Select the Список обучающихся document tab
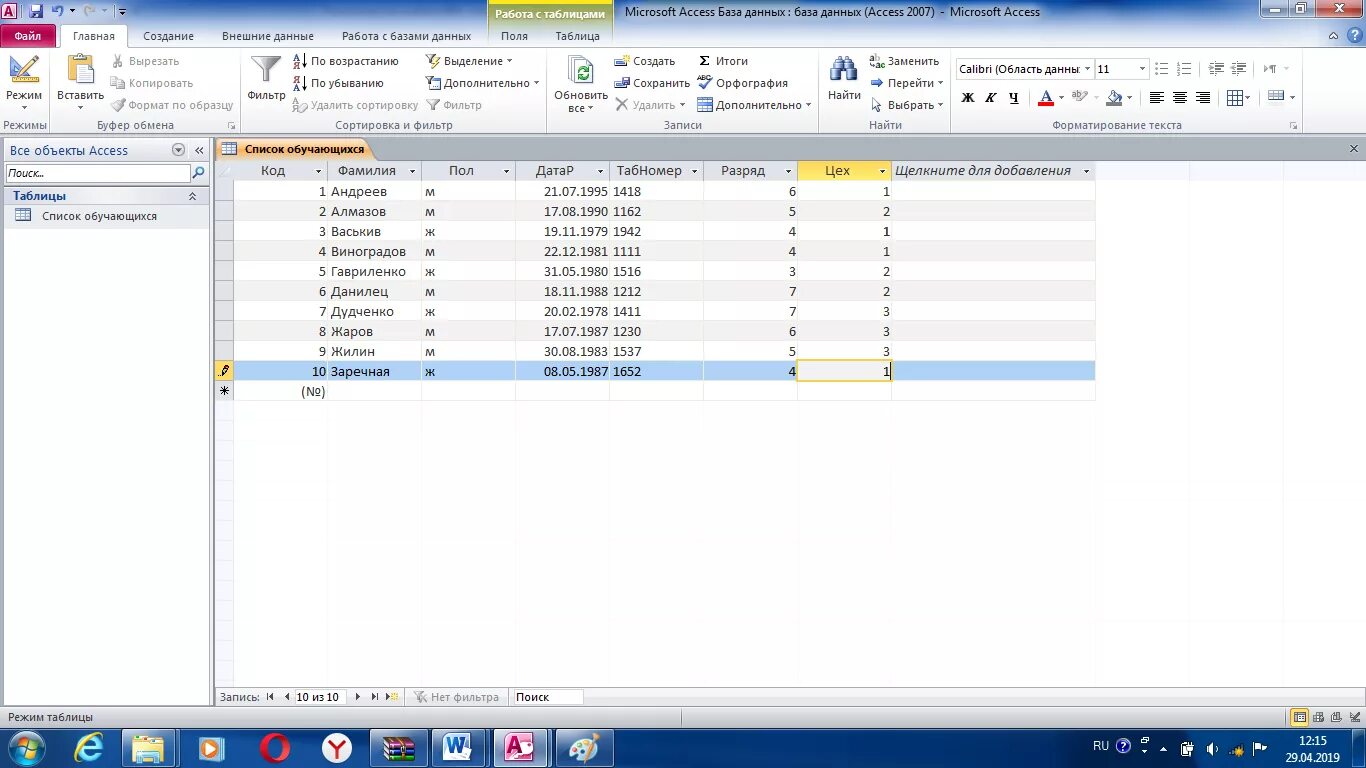Image resolution: width=1366 pixels, height=768 pixels. [x=296, y=149]
